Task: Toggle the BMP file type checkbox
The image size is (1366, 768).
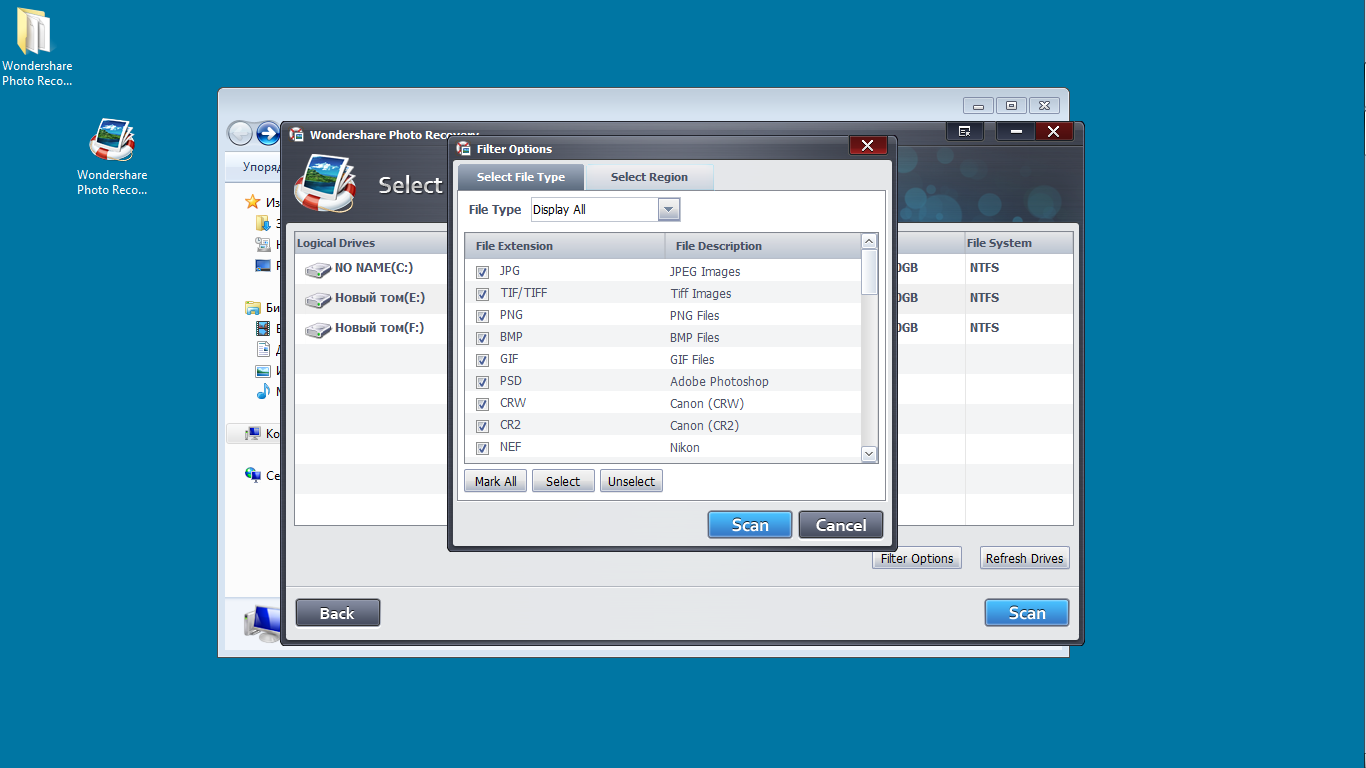Action: (482, 338)
